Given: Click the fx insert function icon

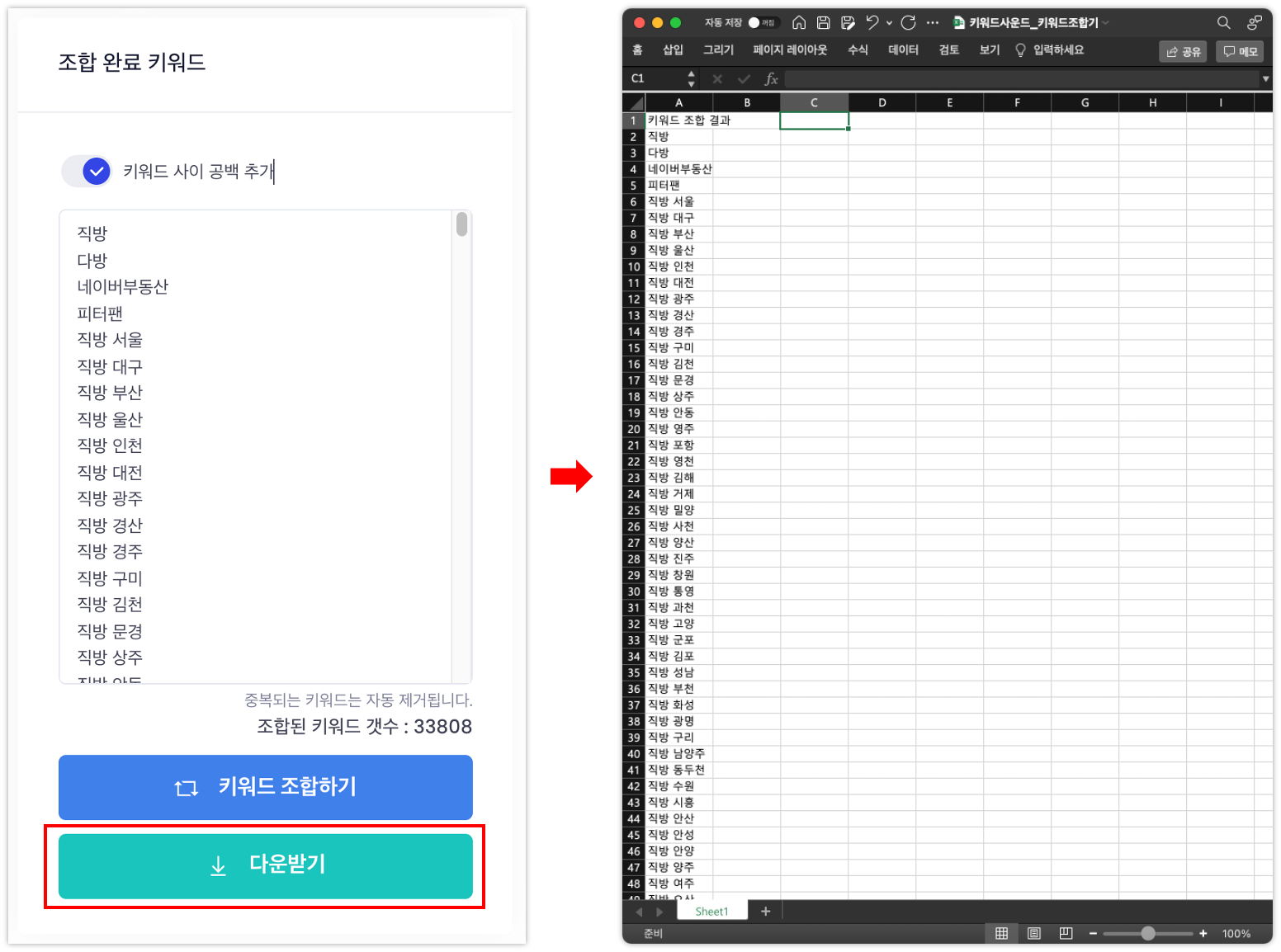Looking at the screenshot, I should click(772, 78).
